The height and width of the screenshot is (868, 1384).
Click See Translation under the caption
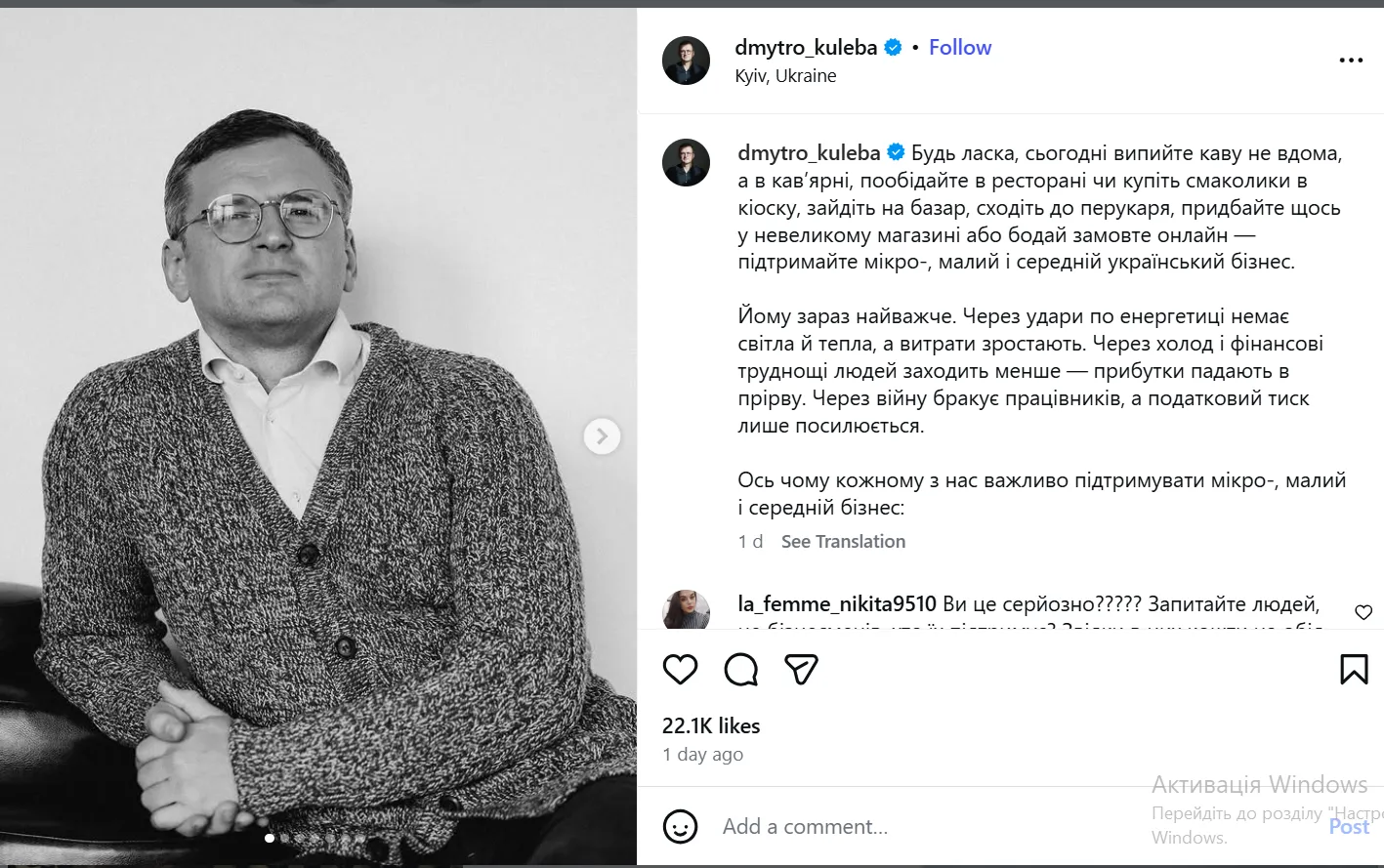tap(843, 542)
